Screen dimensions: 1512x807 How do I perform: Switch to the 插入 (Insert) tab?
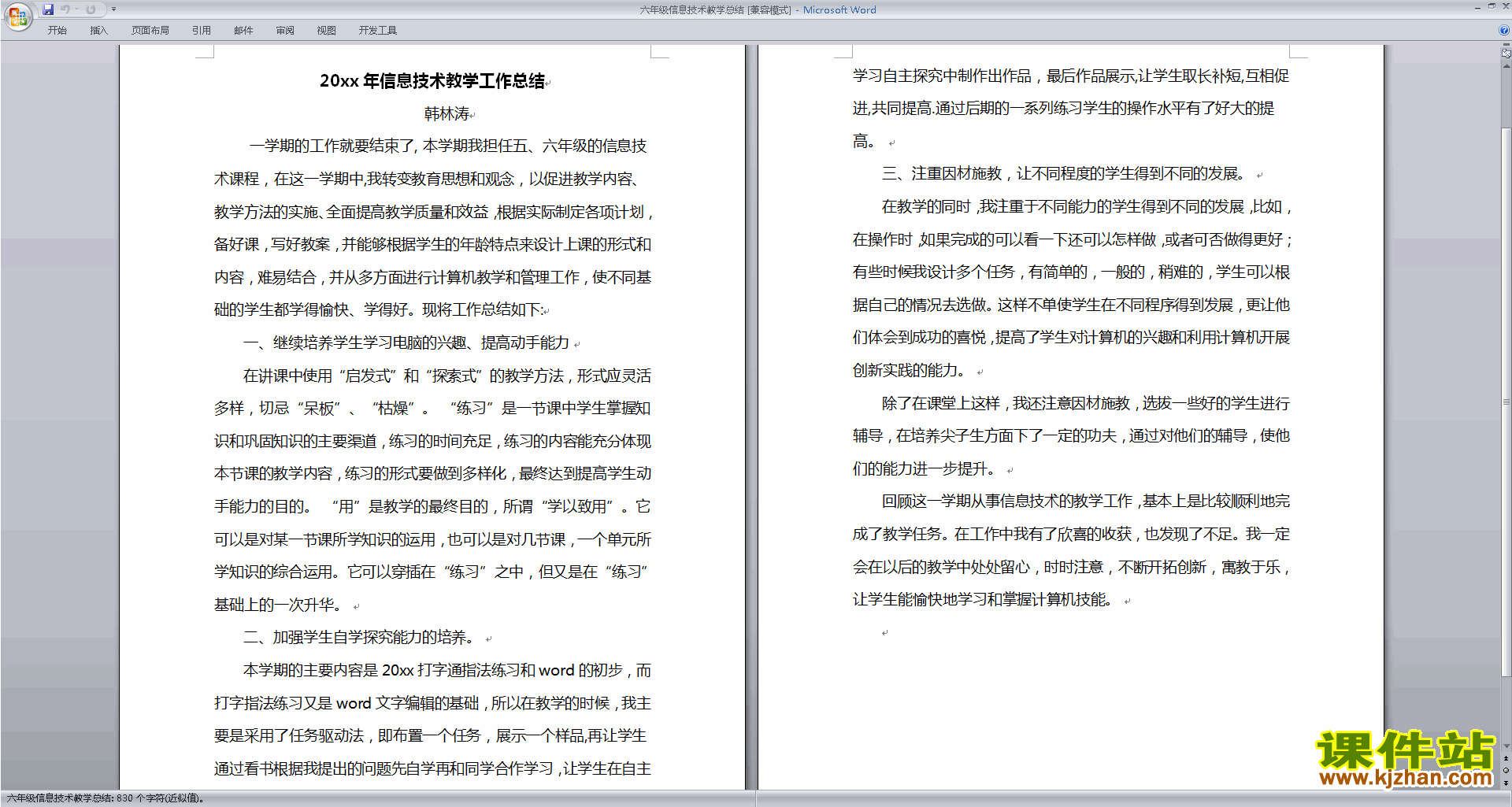pyautogui.click(x=98, y=30)
